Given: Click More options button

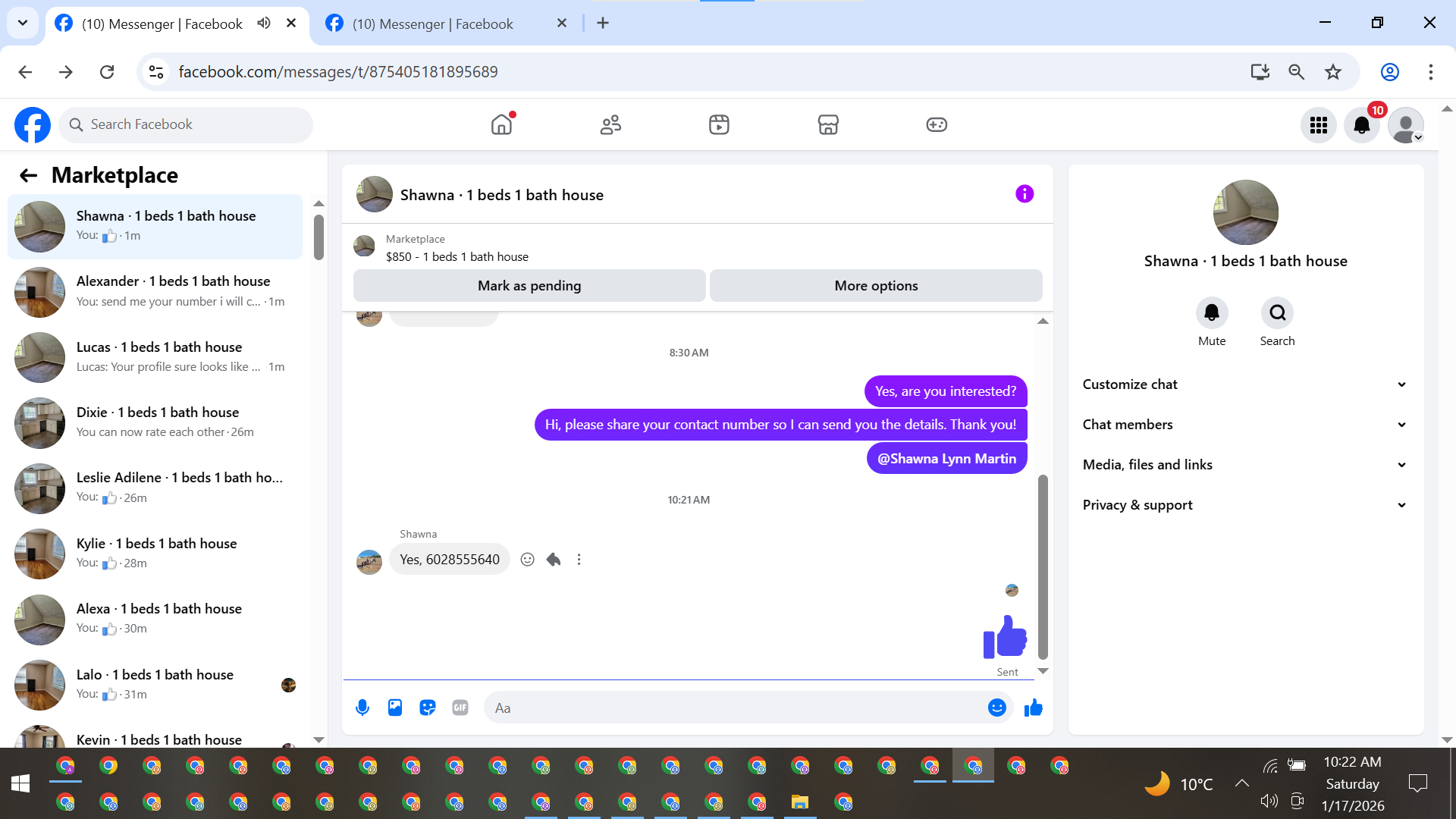Looking at the screenshot, I should click(x=876, y=286).
